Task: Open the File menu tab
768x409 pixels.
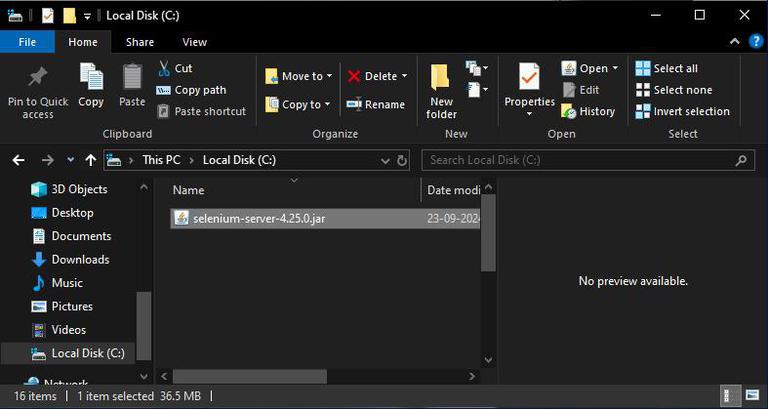Action: pos(27,42)
